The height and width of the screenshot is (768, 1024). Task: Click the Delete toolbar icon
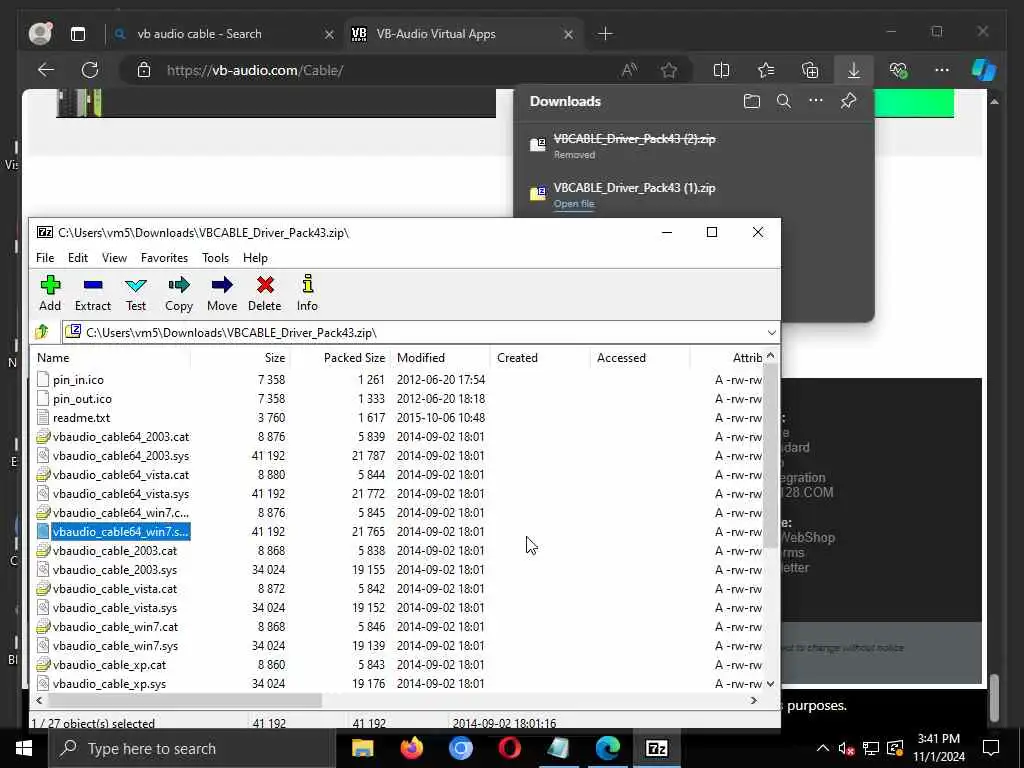(264, 293)
